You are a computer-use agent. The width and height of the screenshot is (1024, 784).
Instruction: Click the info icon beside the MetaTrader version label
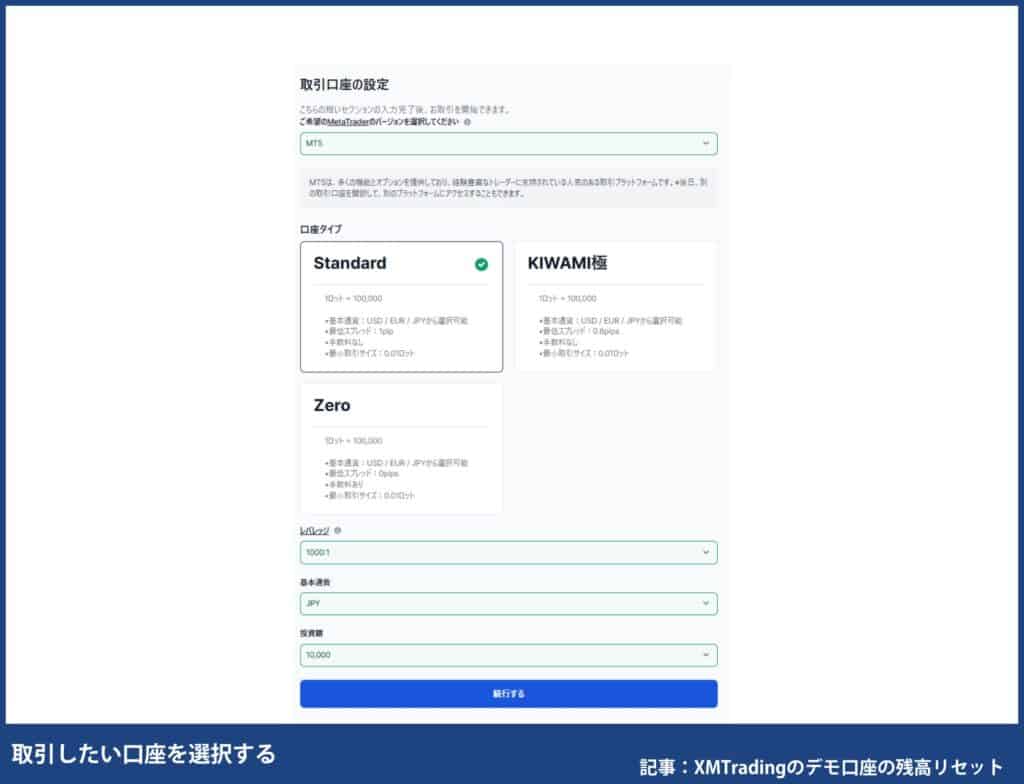(467, 122)
